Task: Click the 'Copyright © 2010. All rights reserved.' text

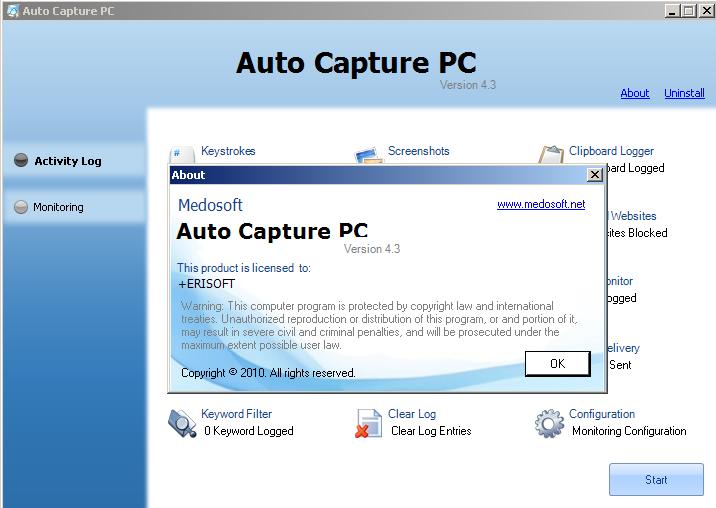Action: point(268,373)
